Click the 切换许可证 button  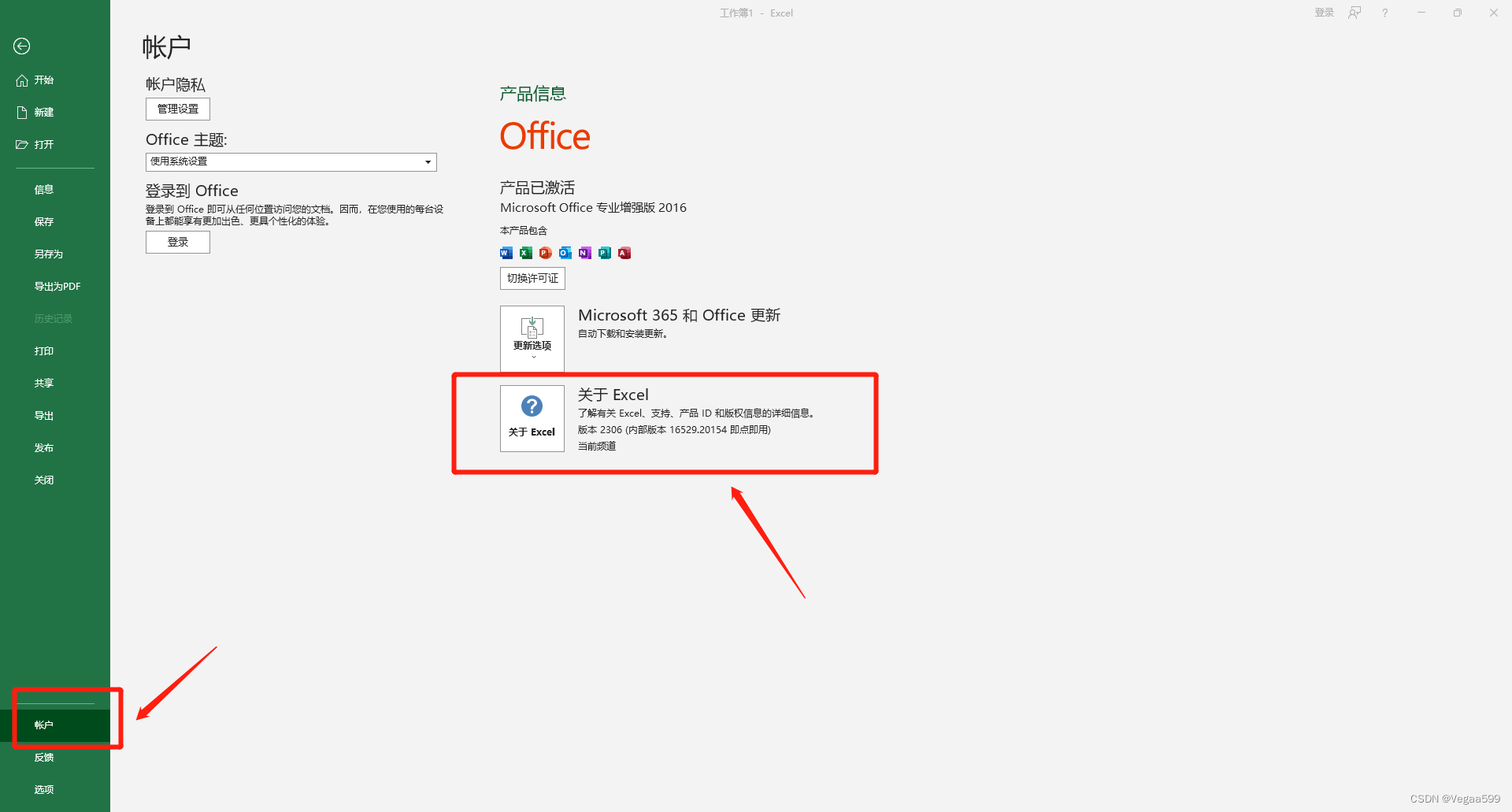click(532, 279)
